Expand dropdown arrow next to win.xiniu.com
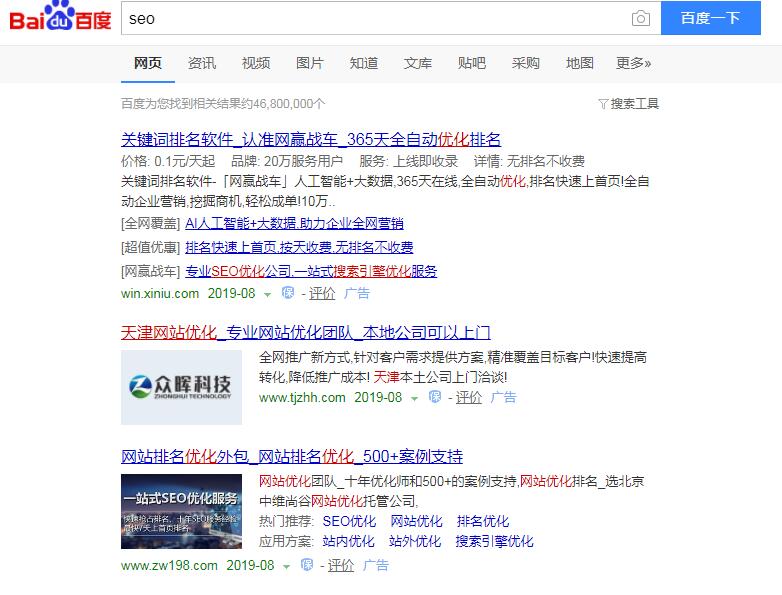The width and height of the screenshot is (782, 595). (x=267, y=294)
